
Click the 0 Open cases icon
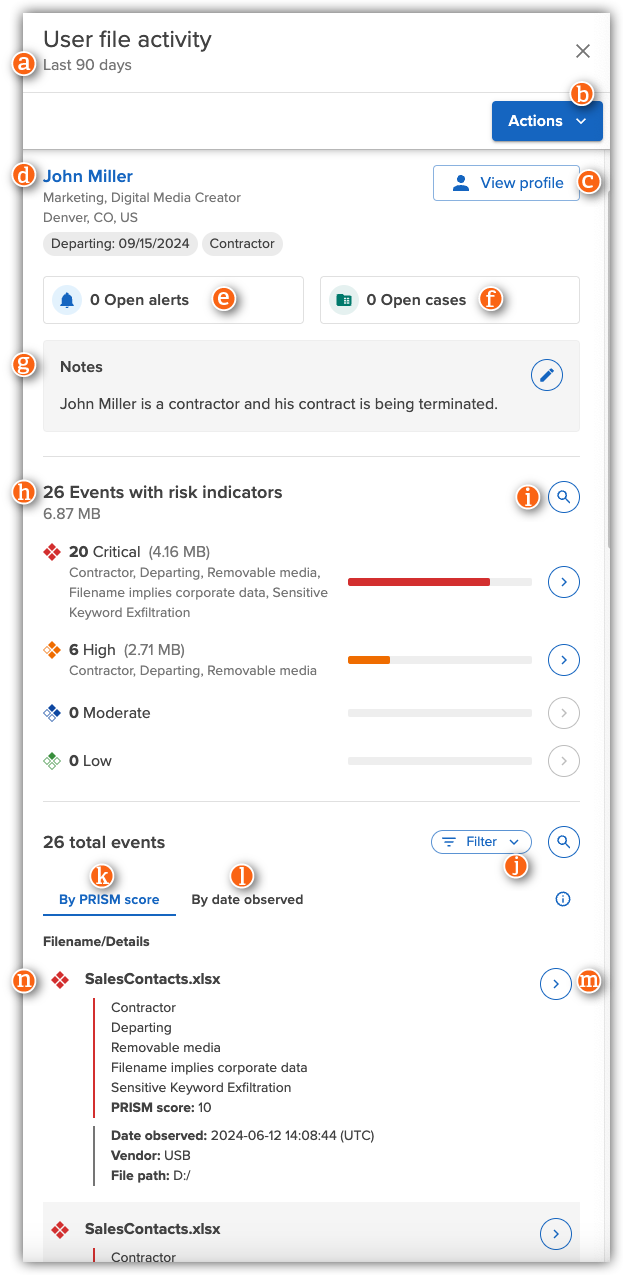tap(343, 299)
